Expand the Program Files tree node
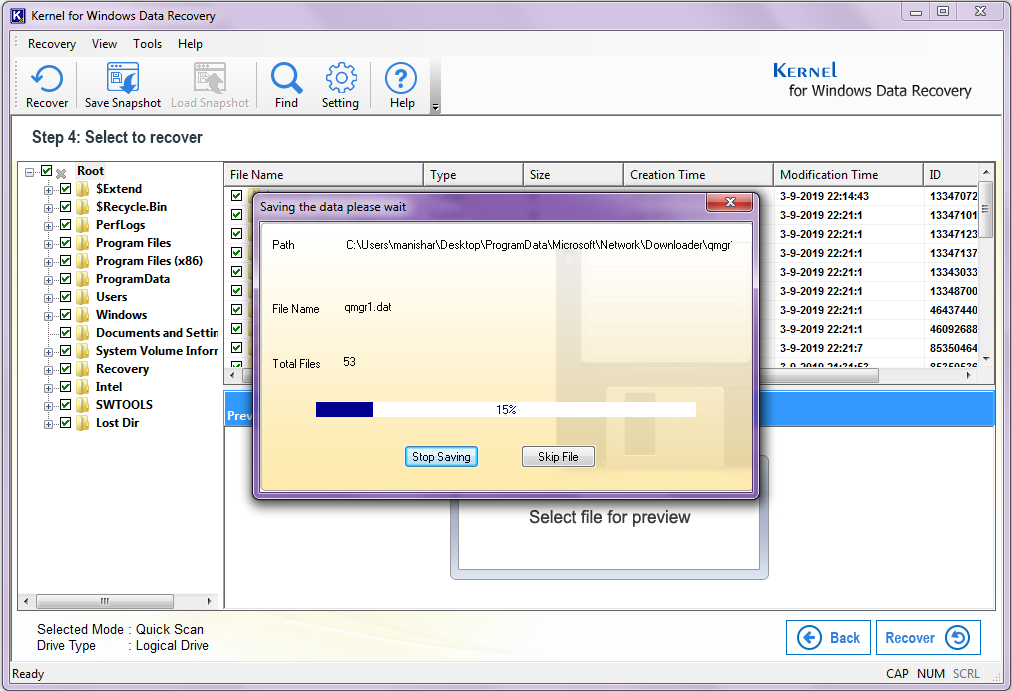 [48, 245]
